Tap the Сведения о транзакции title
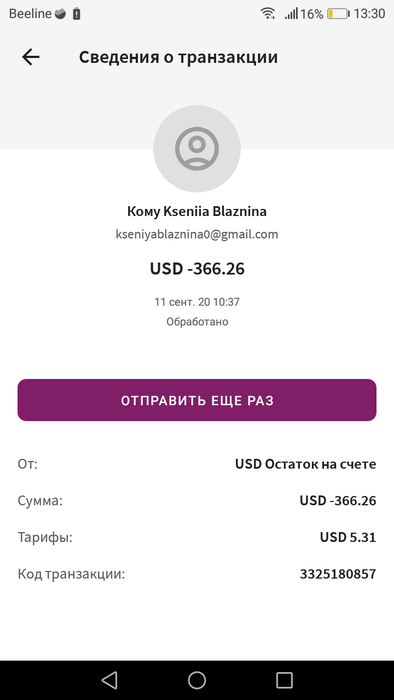 tap(178, 57)
